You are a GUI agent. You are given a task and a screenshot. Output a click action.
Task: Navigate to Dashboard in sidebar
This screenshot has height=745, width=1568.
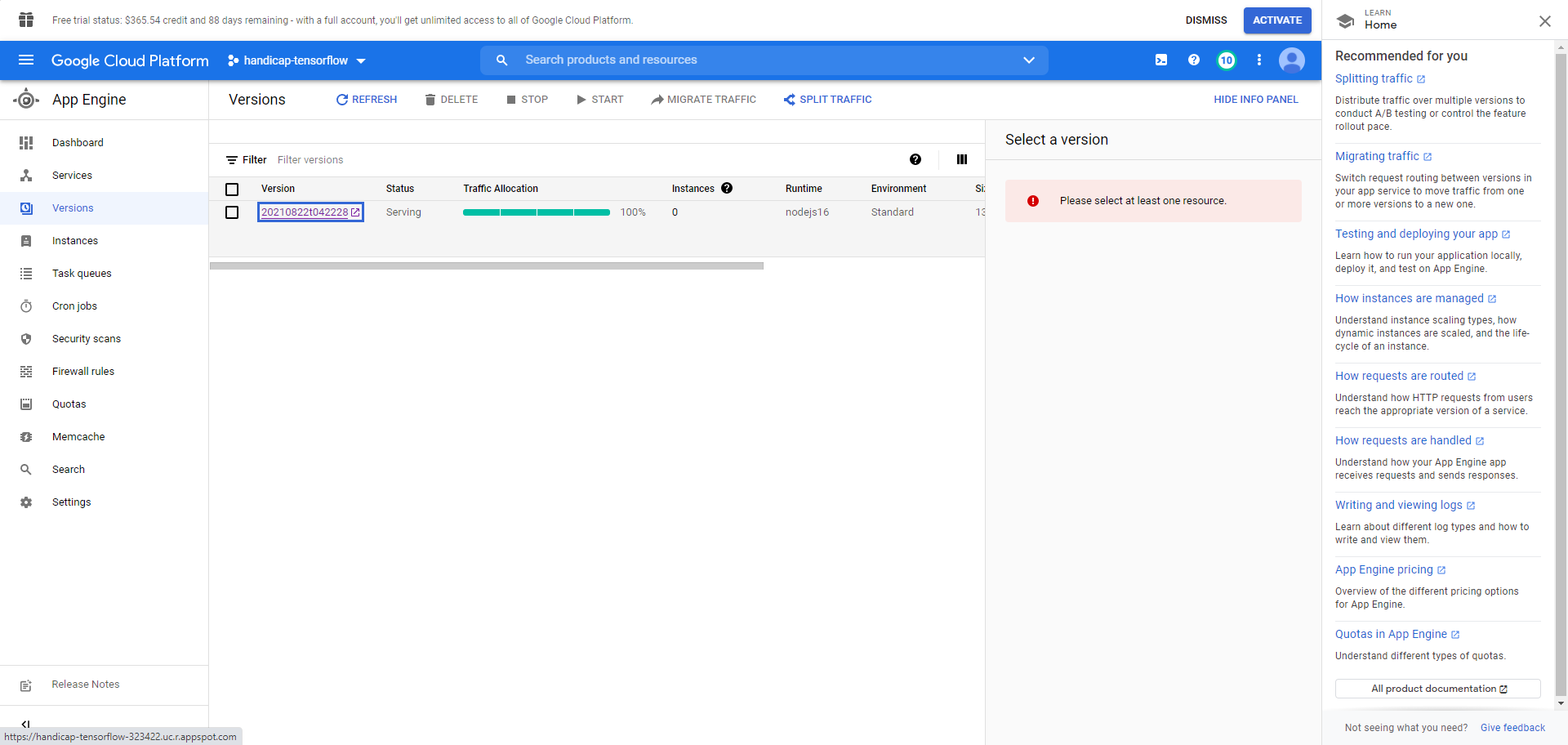[105, 143]
